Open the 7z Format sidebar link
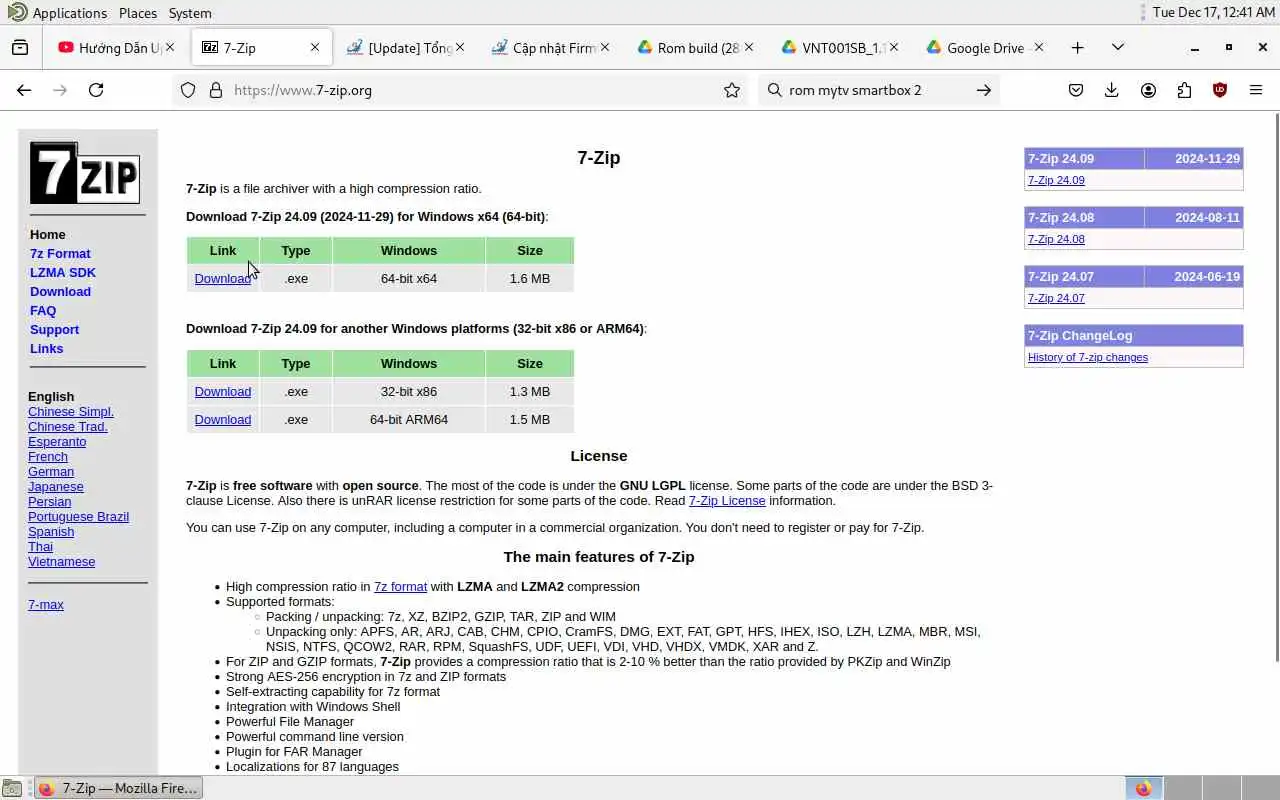The image size is (1280, 800). tap(60, 254)
